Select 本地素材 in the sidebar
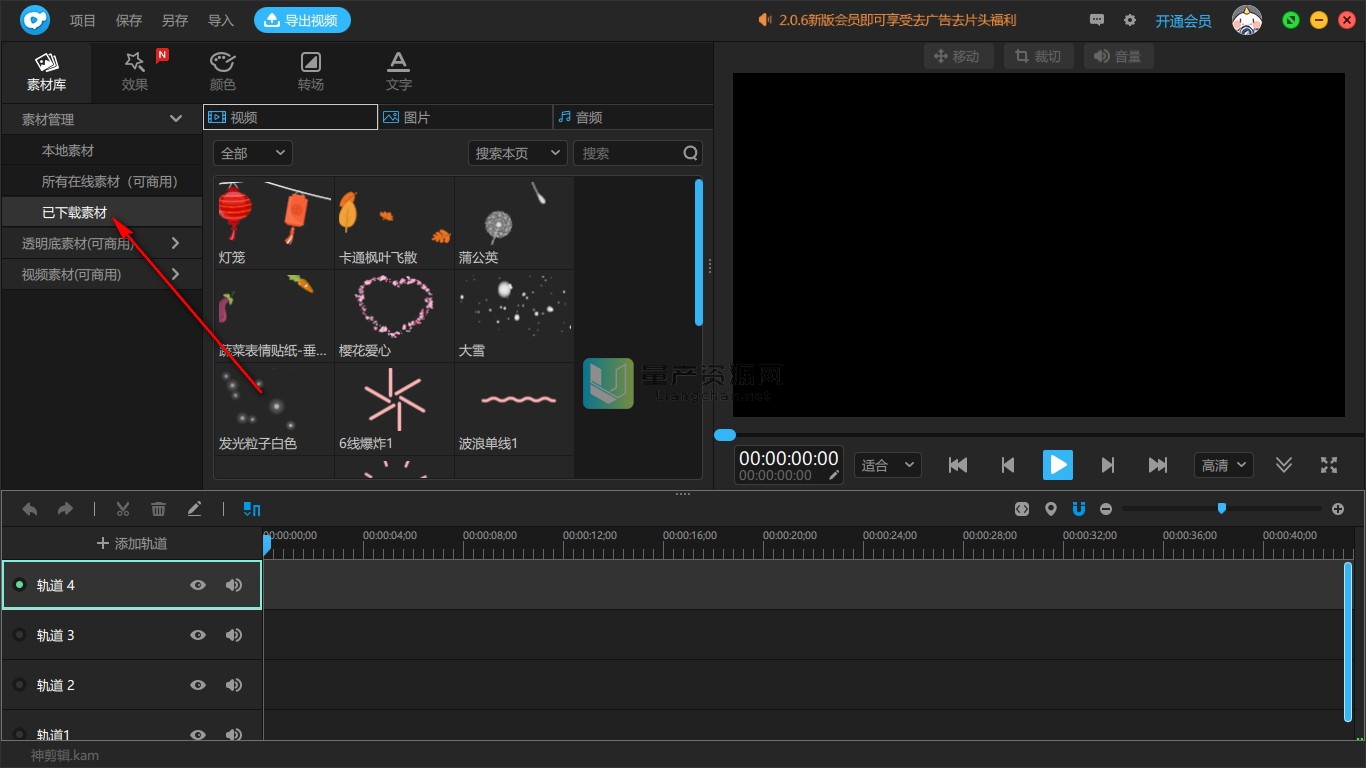This screenshot has width=1366, height=768. (x=67, y=150)
